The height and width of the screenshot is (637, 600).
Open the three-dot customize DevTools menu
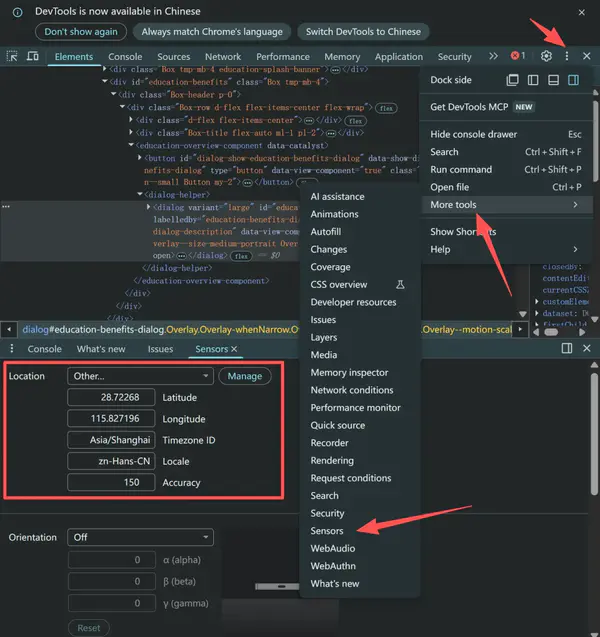pyautogui.click(x=567, y=56)
